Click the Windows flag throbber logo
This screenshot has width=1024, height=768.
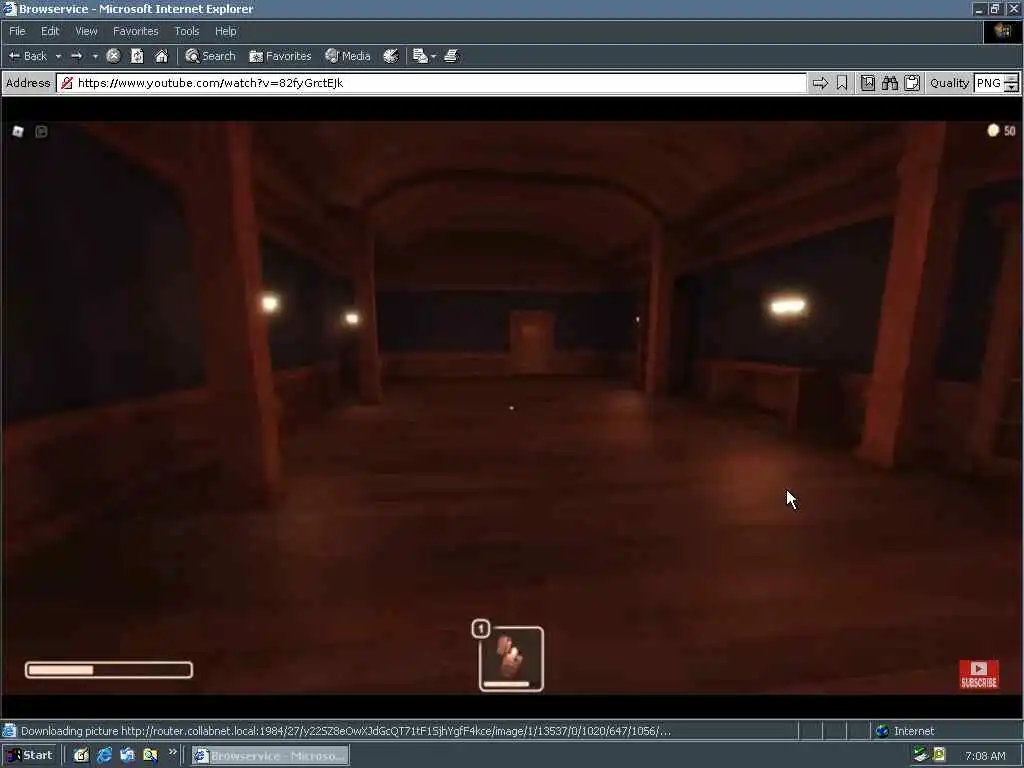click(x=1002, y=31)
